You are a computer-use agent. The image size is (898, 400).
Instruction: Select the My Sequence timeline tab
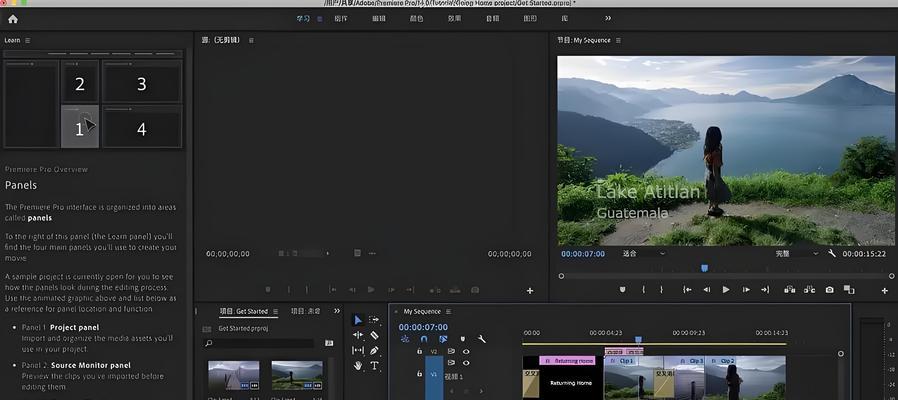[x=422, y=311]
